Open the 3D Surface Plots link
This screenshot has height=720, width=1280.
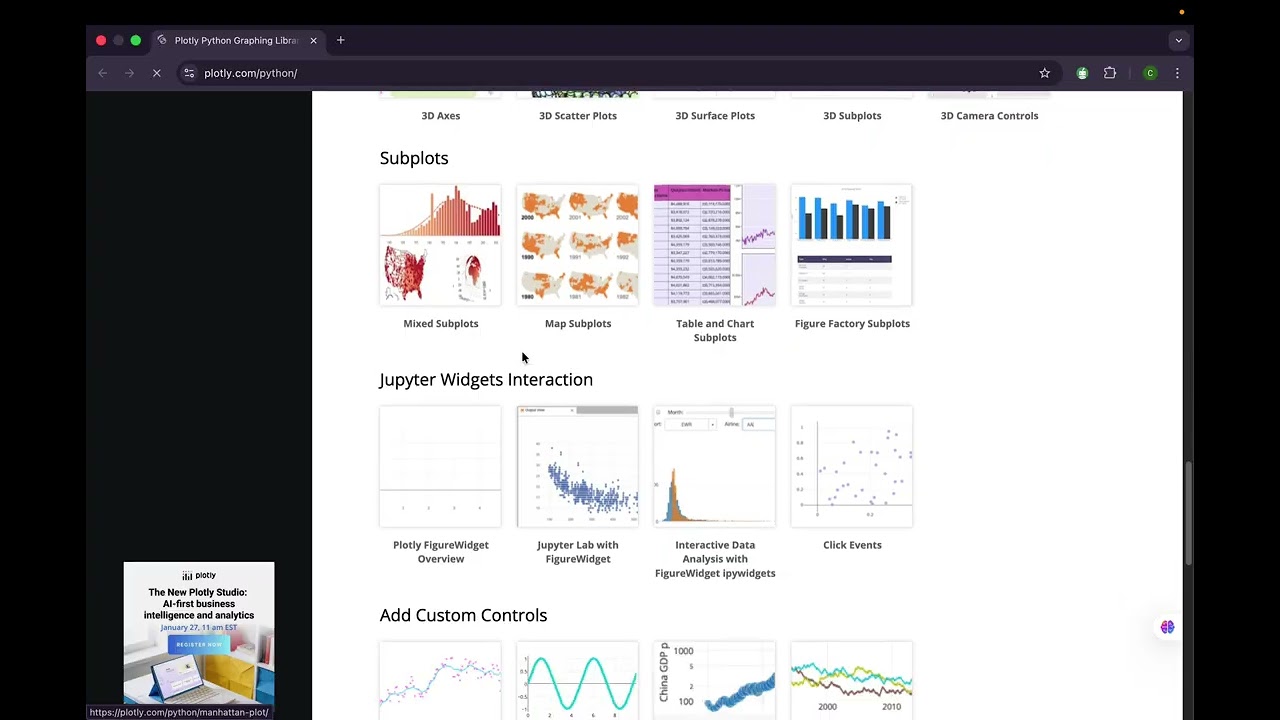pyautogui.click(x=715, y=115)
